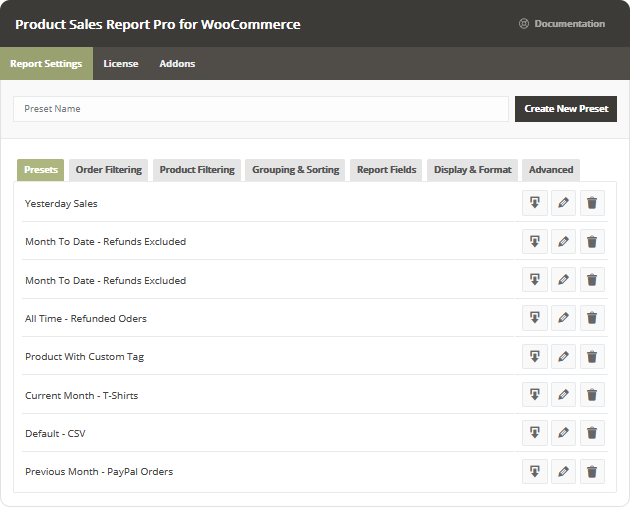
Task: Edit the Previous Month - PayPal Orders preset
Action: tap(563, 471)
